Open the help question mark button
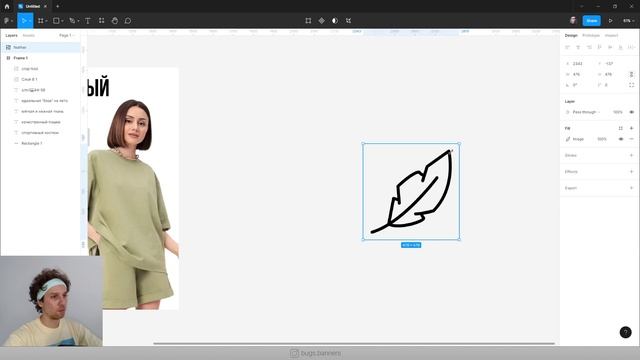The image size is (640, 360). pyautogui.click(x=625, y=332)
